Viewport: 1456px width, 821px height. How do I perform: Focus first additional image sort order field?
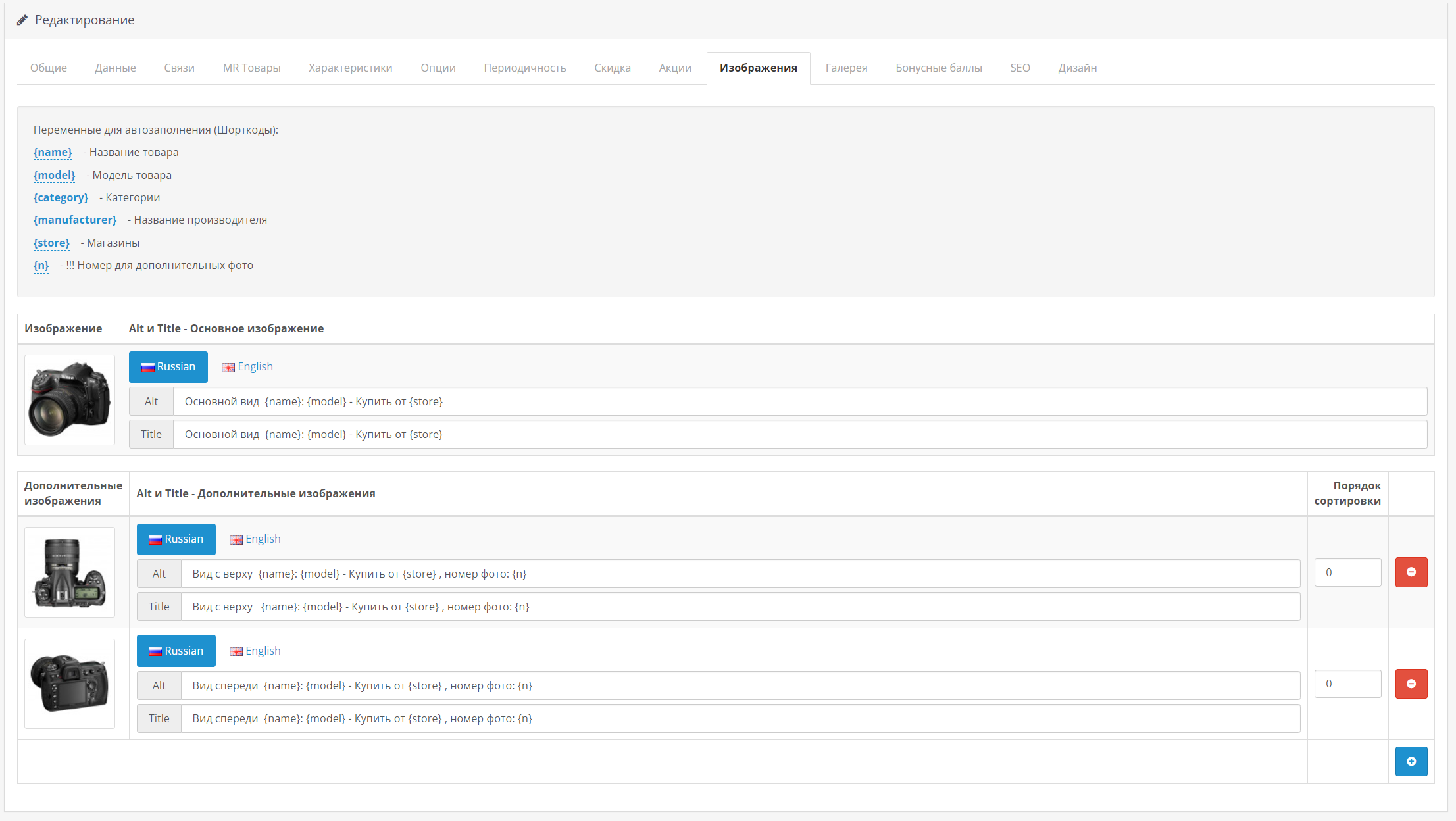click(1347, 572)
